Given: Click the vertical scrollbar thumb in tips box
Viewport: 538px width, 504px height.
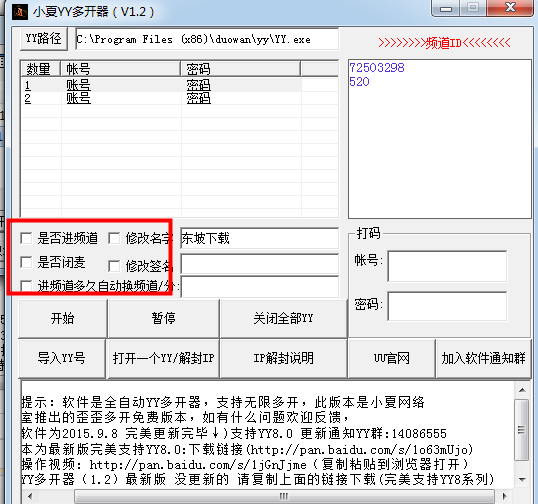Looking at the screenshot, I should [x=522, y=430].
